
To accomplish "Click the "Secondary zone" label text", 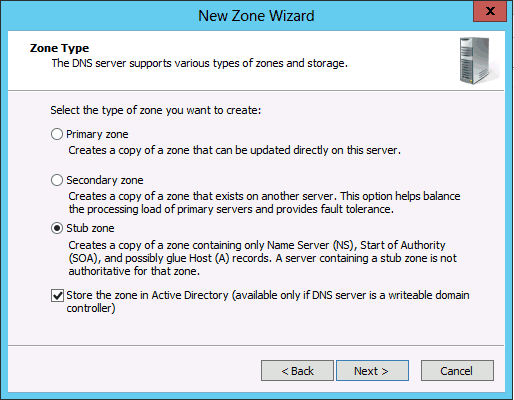I will point(105,180).
